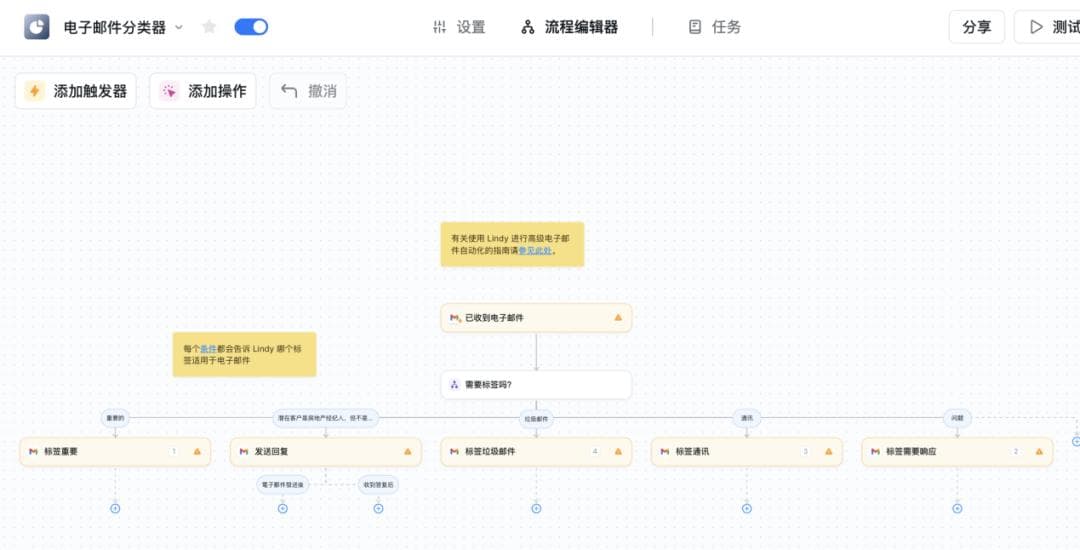Toggle the workflow enabled switch
Image resolution: width=1080 pixels, height=550 pixels.
pyautogui.click(x=251, y=27)
